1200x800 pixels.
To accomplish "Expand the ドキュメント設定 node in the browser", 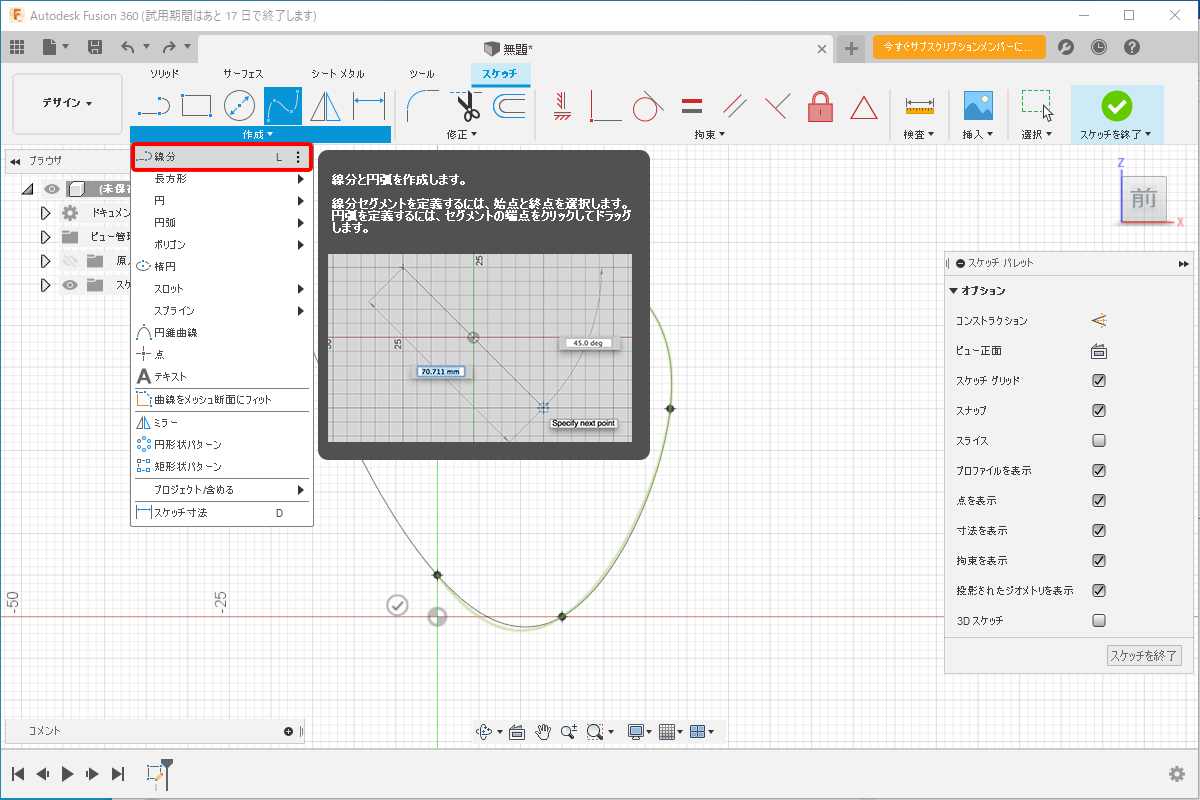I will pos(45,213).
